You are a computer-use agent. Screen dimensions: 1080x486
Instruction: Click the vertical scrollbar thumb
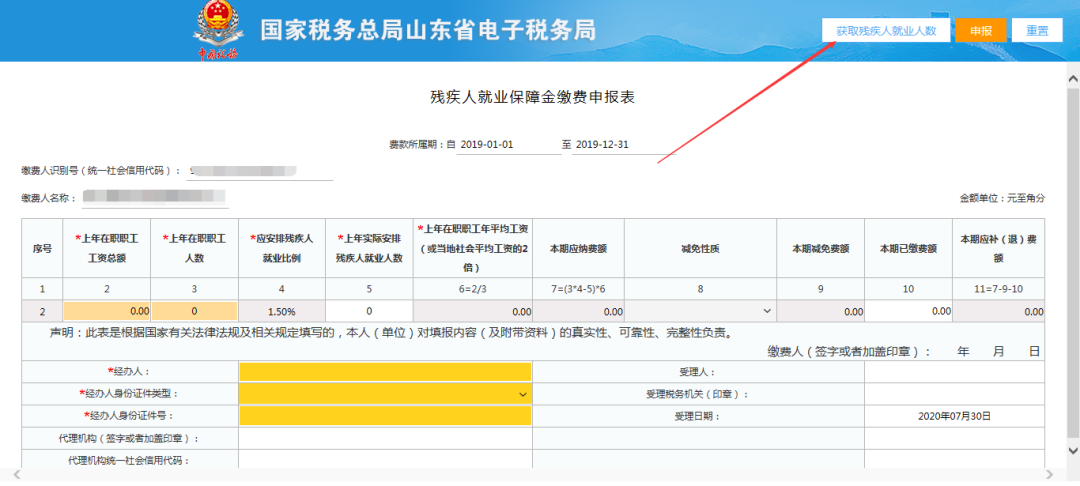[x=1072, y=262]
